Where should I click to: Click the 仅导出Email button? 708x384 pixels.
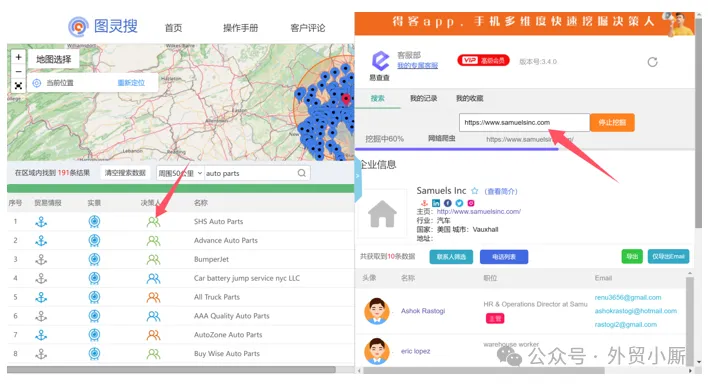pos(669,257)
